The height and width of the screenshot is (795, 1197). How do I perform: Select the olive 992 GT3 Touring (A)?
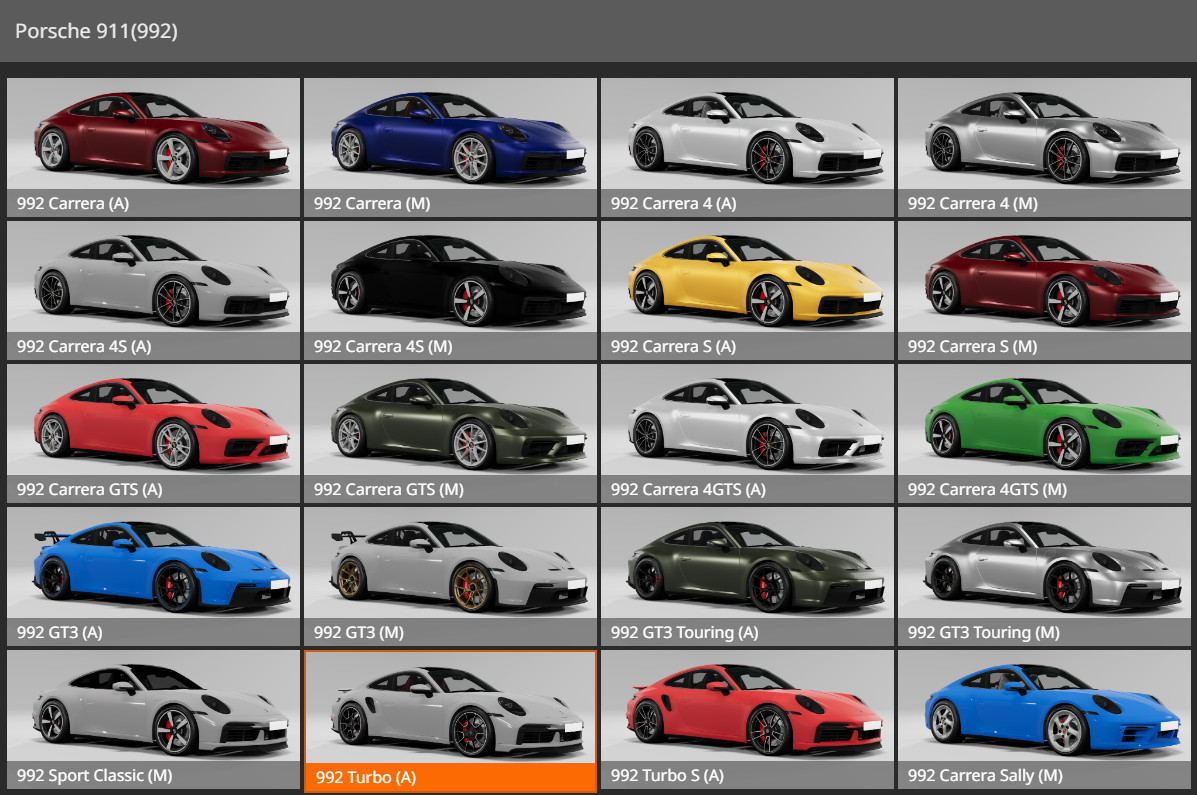pyautogui.click(x=747, y=567)
